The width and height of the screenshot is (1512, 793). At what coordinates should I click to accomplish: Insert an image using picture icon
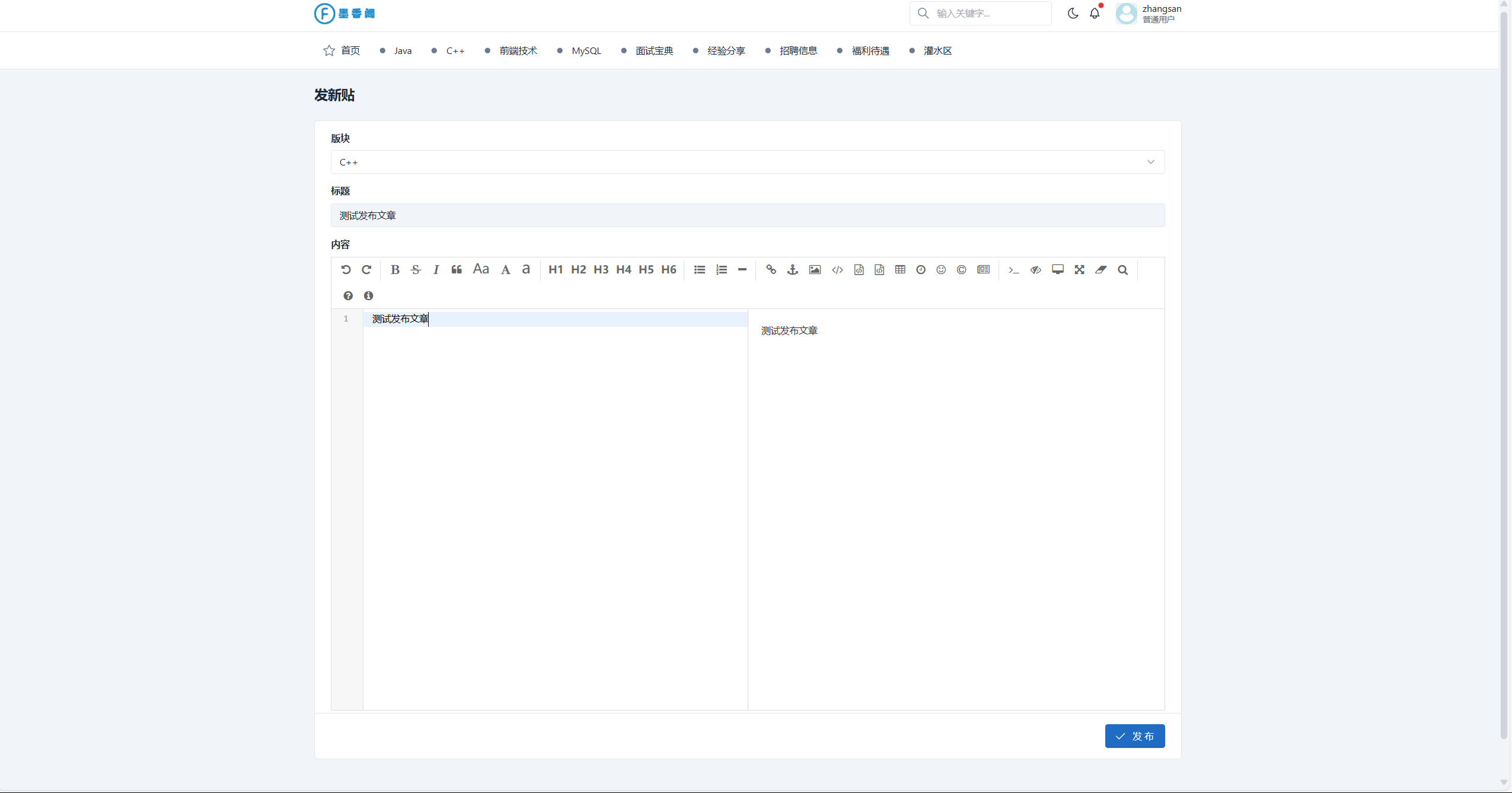[815, 270]
